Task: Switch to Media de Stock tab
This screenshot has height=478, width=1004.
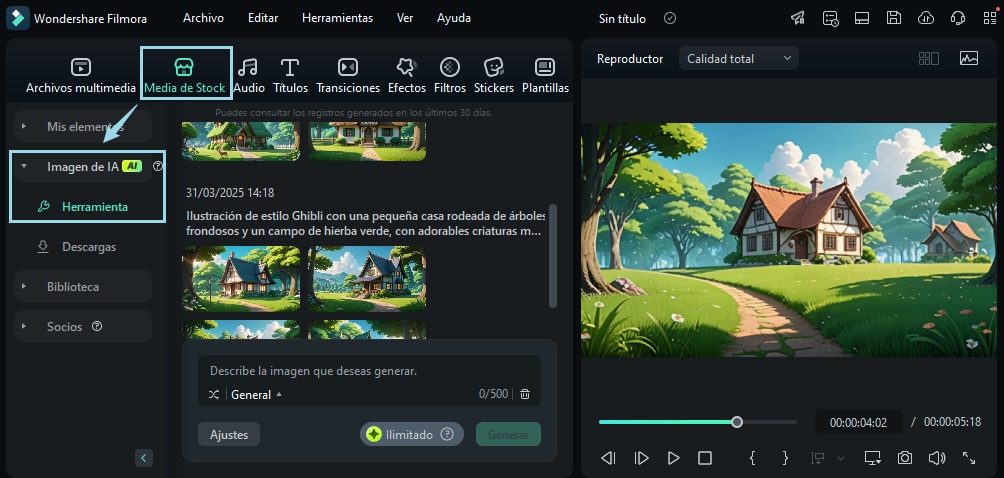Action: point(184,76)
